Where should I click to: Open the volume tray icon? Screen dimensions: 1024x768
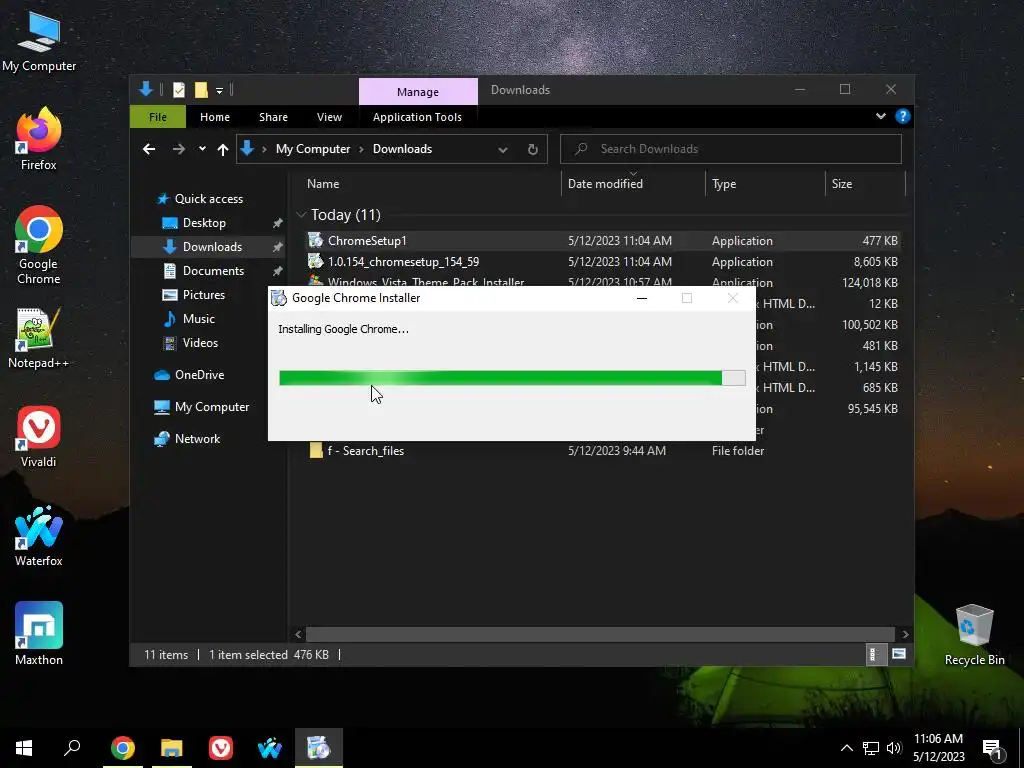coord(894,748)
